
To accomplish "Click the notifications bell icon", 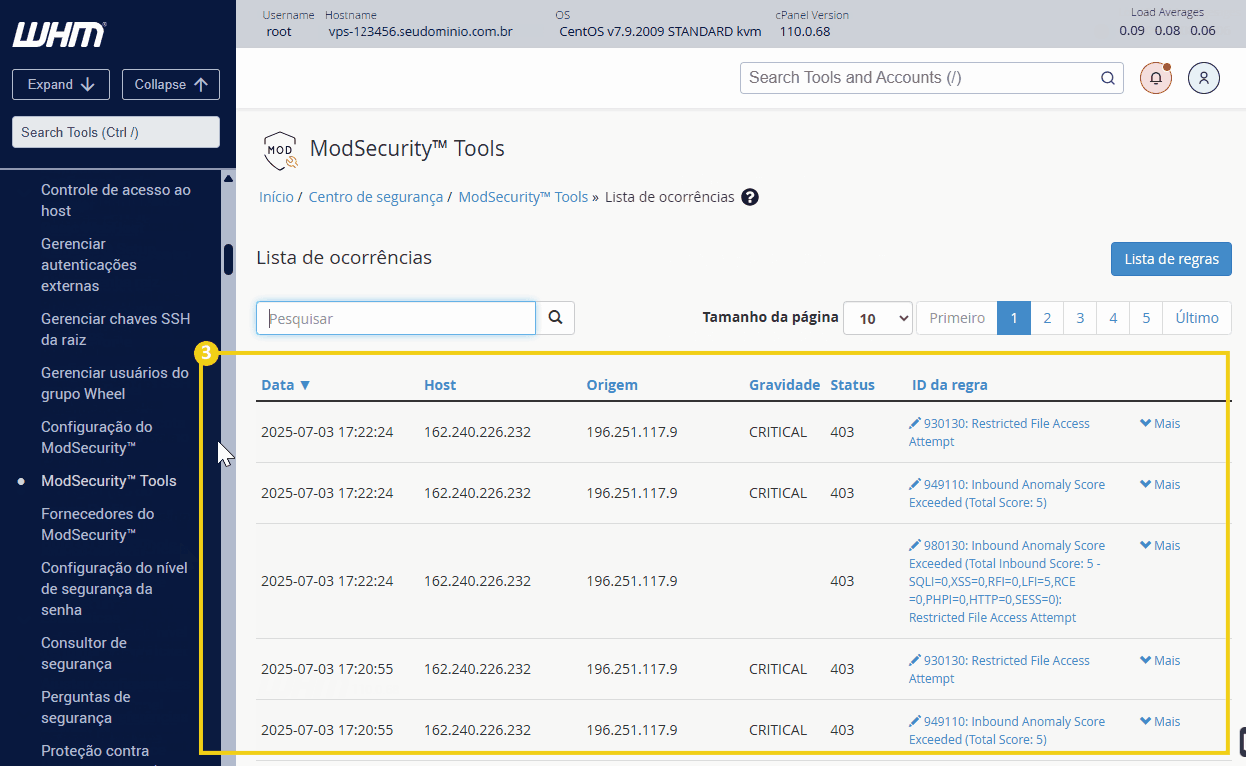I will tap(1156, 78).
